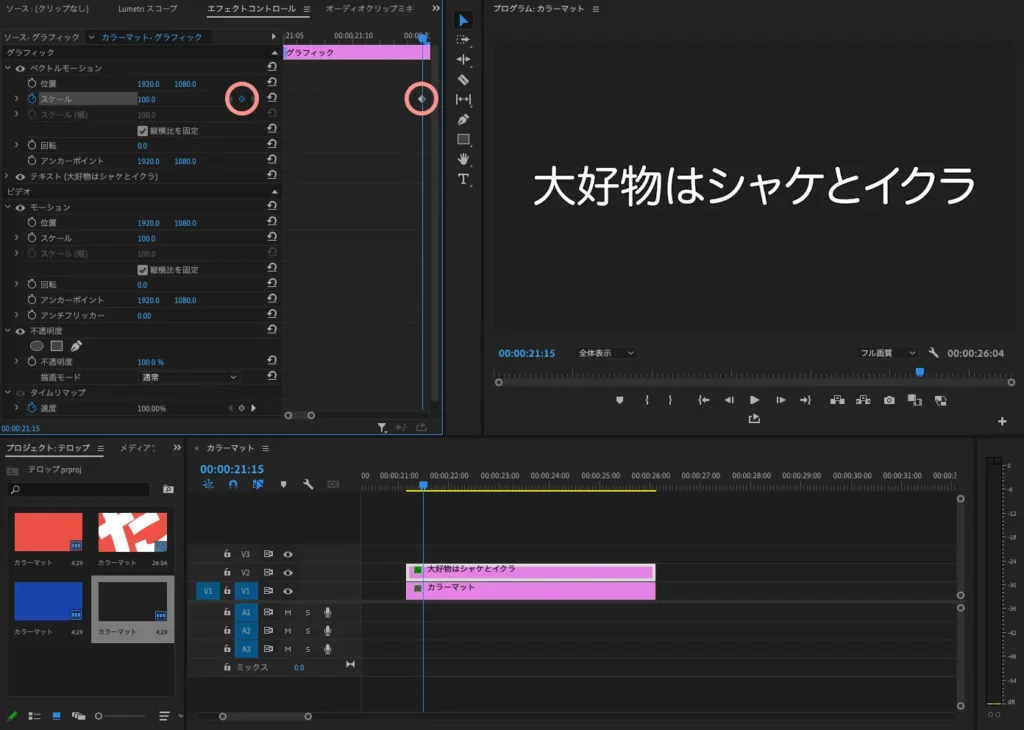This screenshot has height=730, width=1024.
Task: Toggle the stopwatch for vector motion スケール
Action: pos(31,99)
